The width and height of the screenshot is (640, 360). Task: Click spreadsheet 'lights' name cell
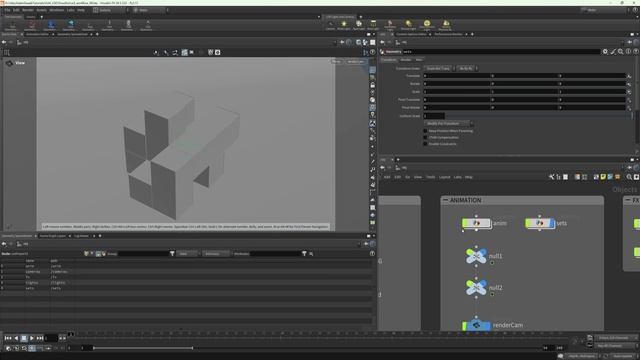tap(32, 282)
